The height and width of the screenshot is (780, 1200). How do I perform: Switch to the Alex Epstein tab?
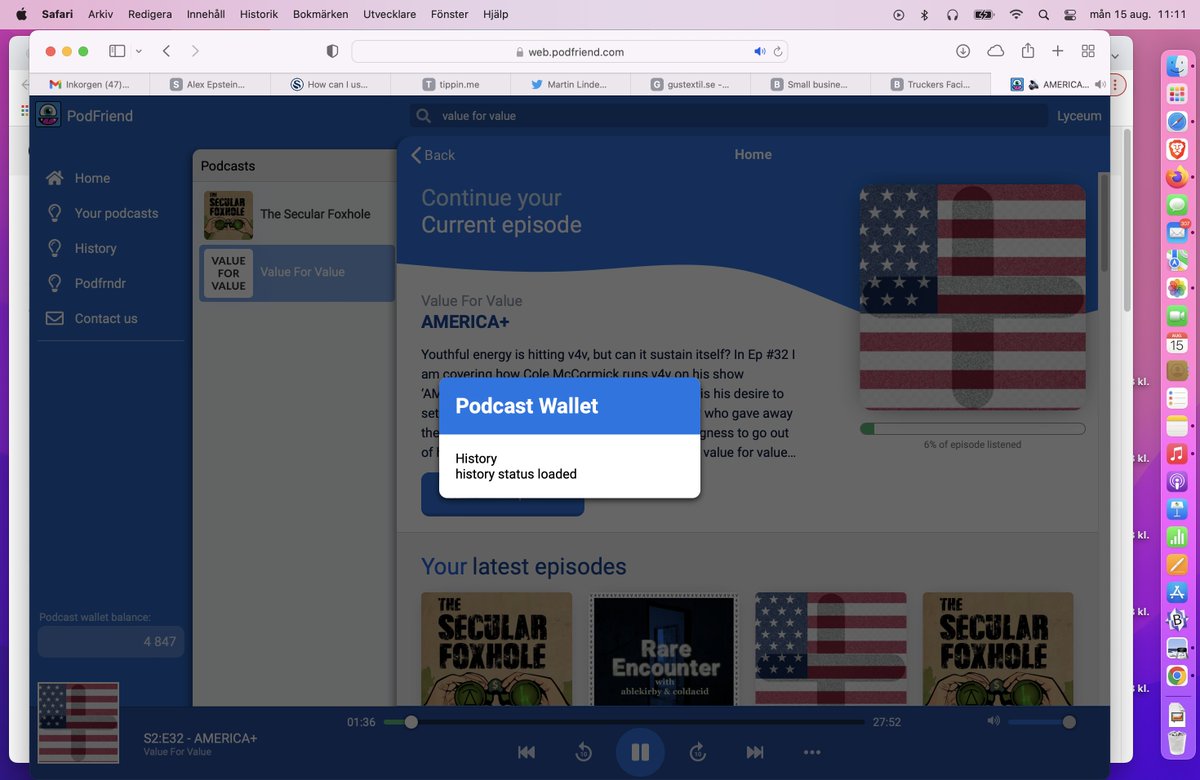tap(210, 84)
